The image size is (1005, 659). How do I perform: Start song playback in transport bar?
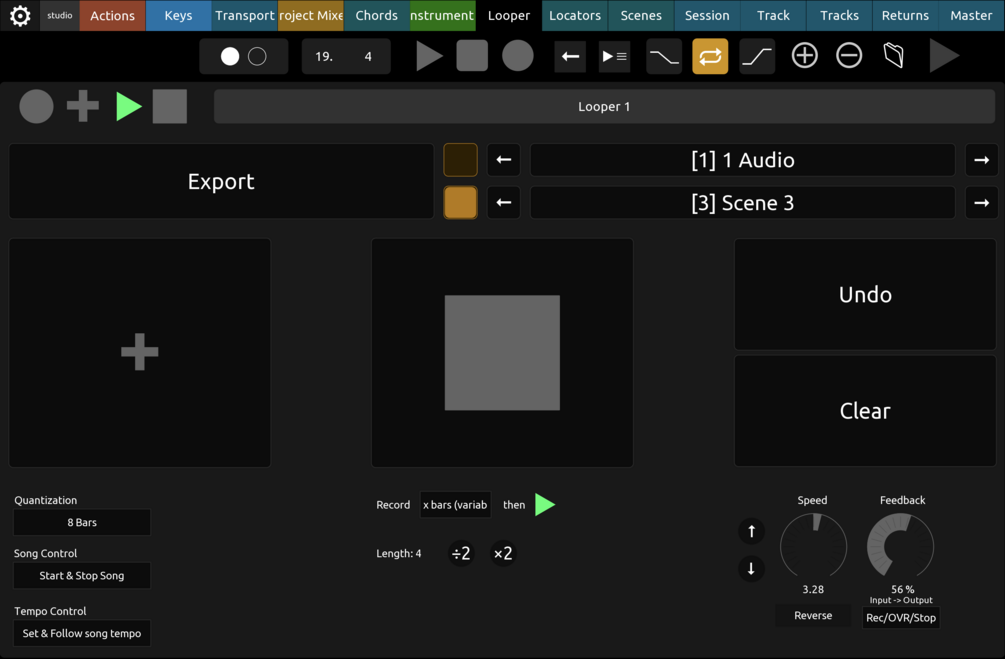429,56
